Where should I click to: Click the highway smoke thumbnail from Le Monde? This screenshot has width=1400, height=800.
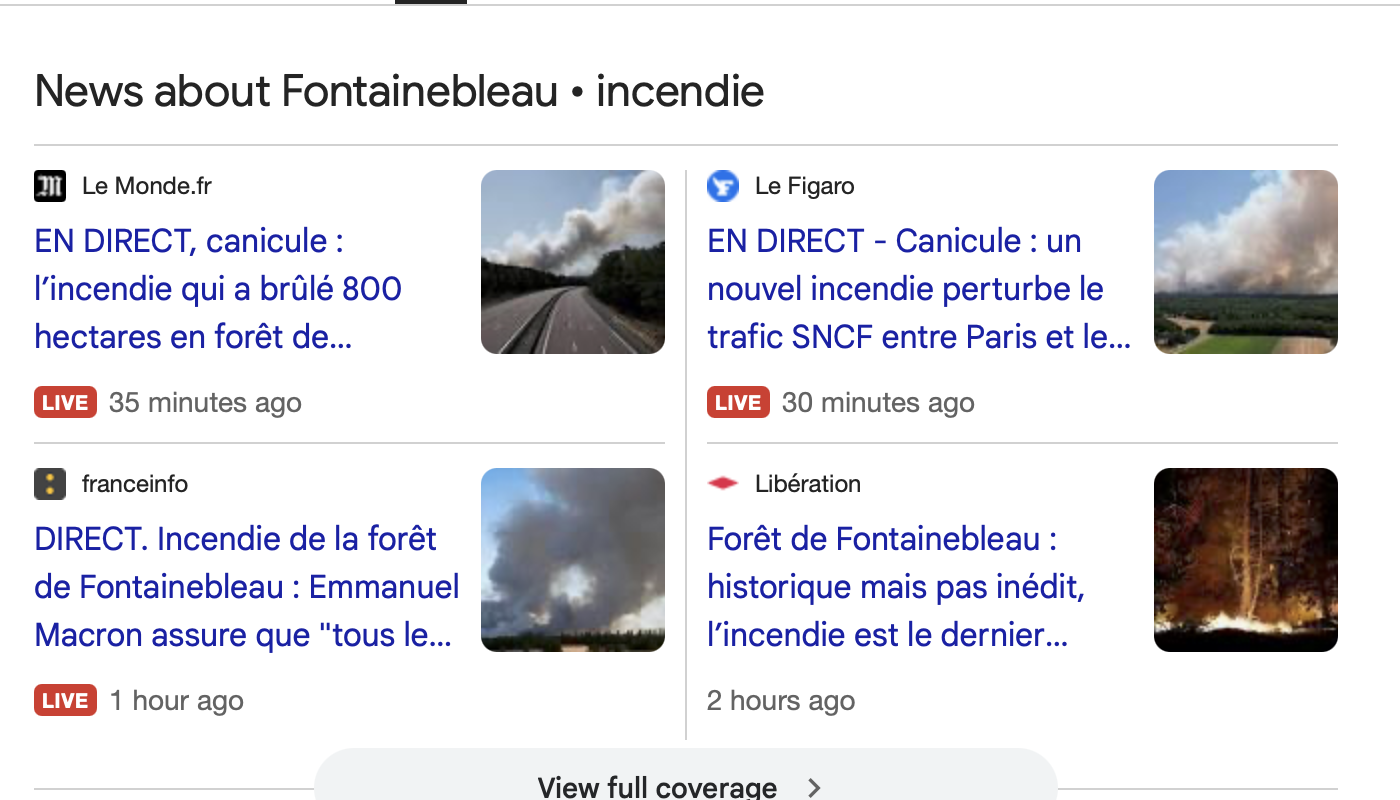(573, 262)
